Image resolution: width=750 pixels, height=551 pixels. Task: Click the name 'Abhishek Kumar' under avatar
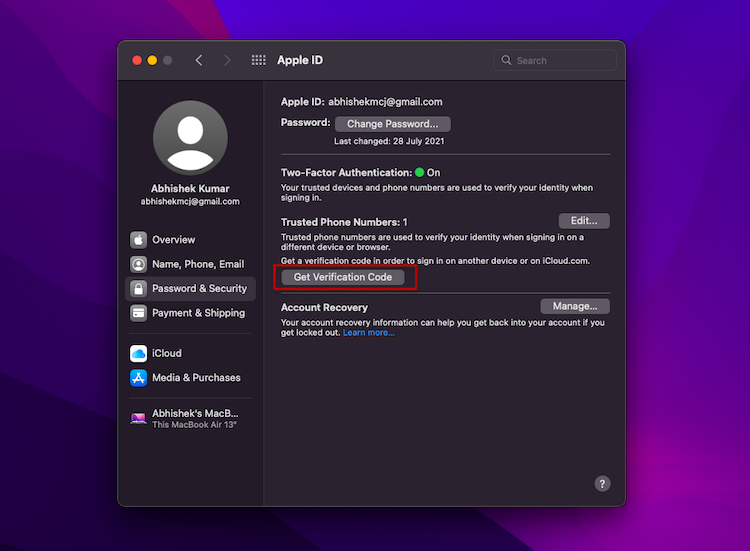190,188
